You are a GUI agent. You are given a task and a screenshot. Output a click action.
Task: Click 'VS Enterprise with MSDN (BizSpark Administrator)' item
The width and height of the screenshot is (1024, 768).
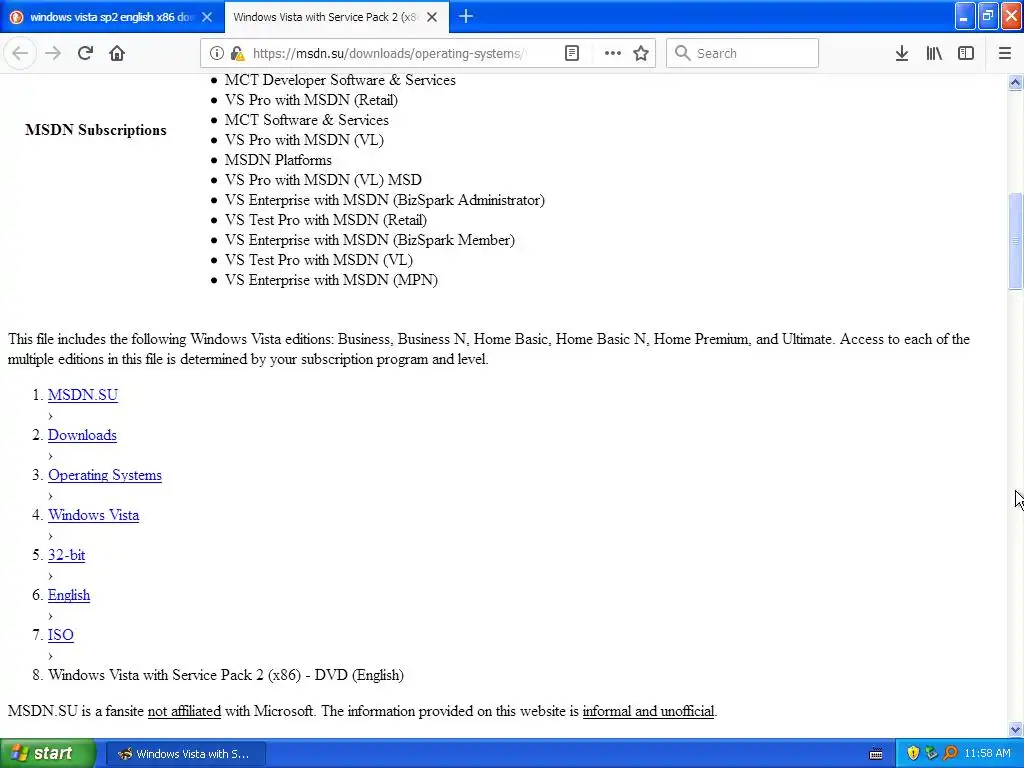pos(385,200)
